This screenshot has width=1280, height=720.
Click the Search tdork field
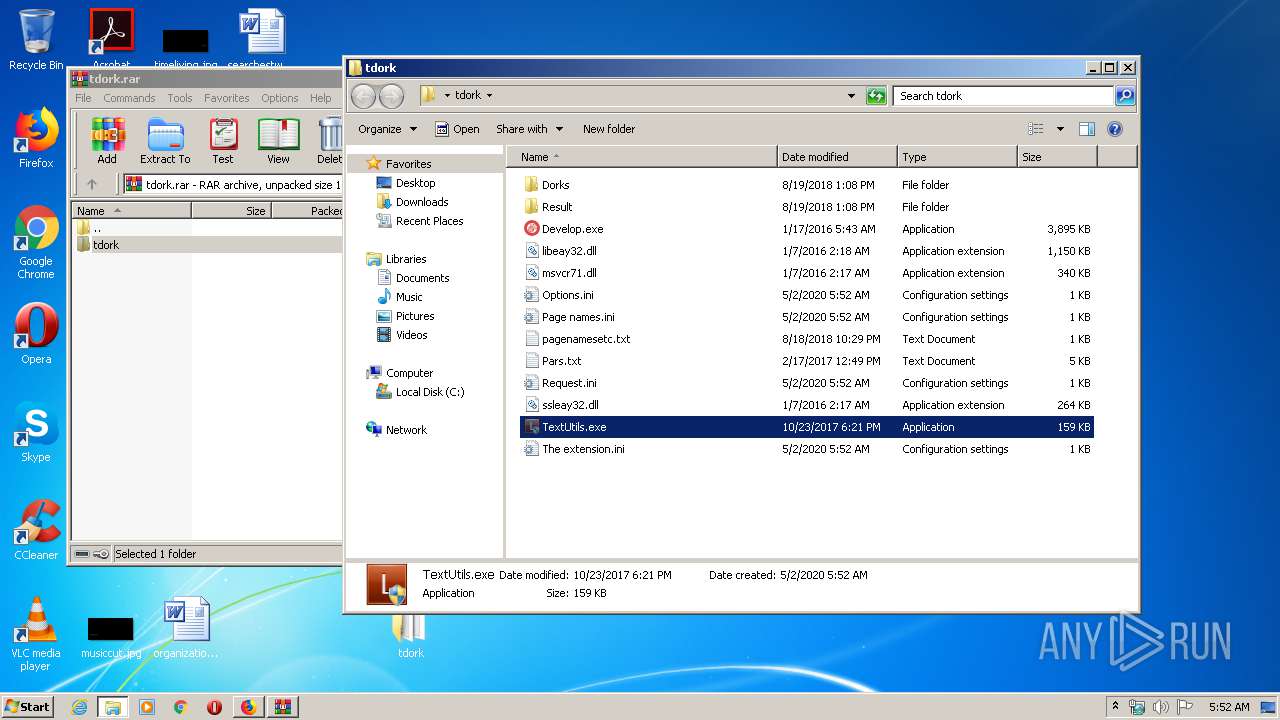(x=1002, y=96)
